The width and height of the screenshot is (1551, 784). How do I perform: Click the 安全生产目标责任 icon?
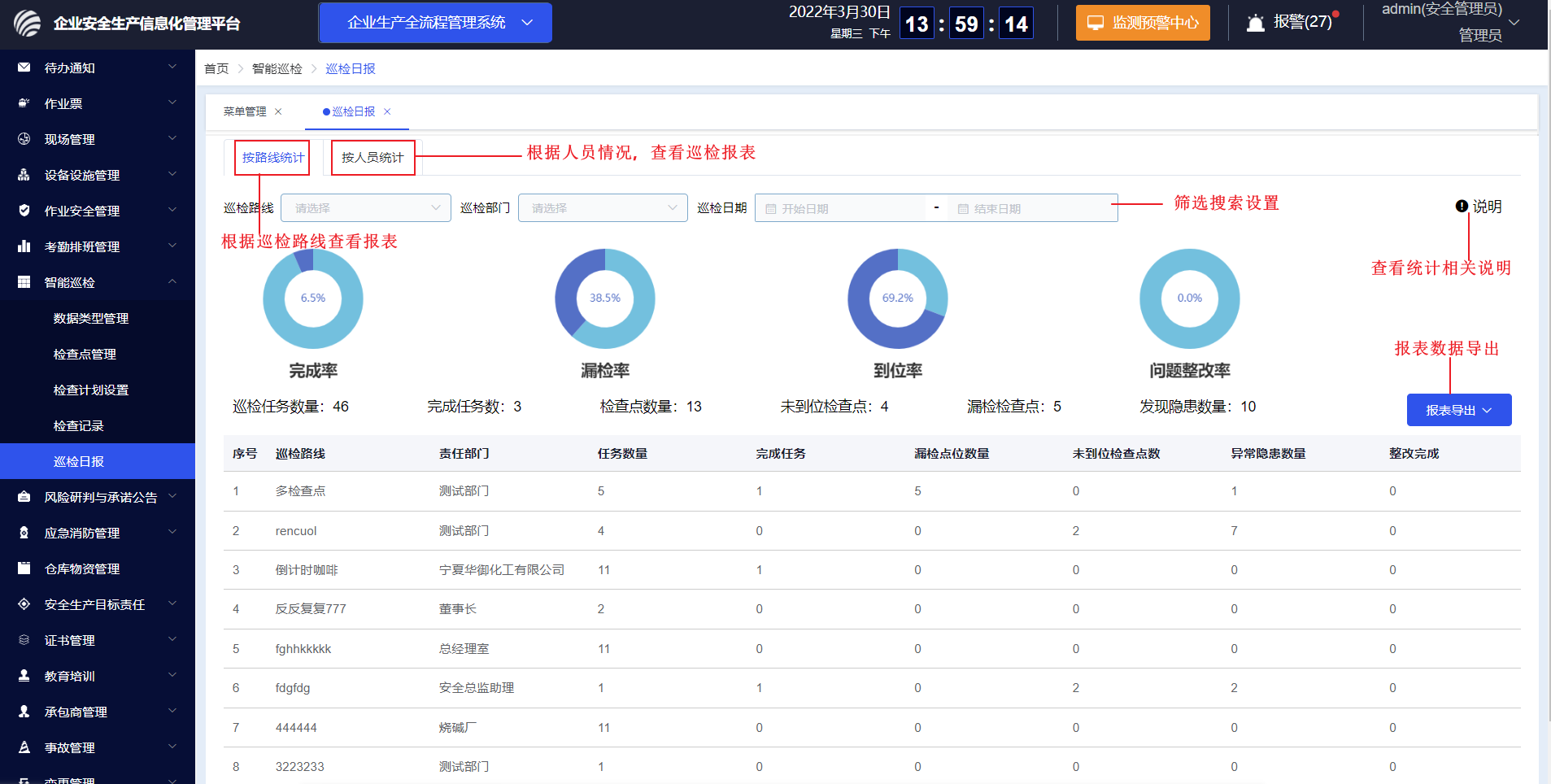pos(24,604)
